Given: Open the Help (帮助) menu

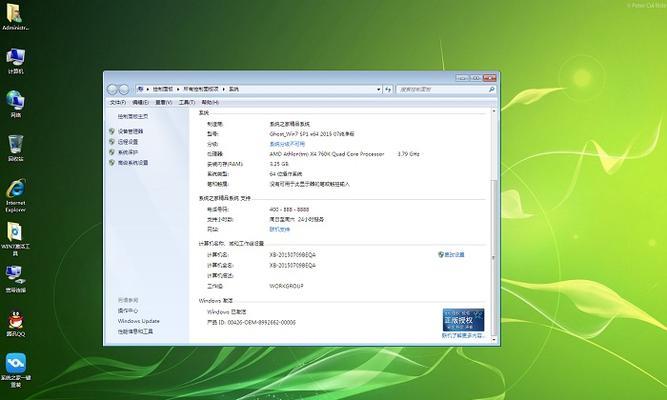Looking at the screenshot, I should [x=210, y=103].
